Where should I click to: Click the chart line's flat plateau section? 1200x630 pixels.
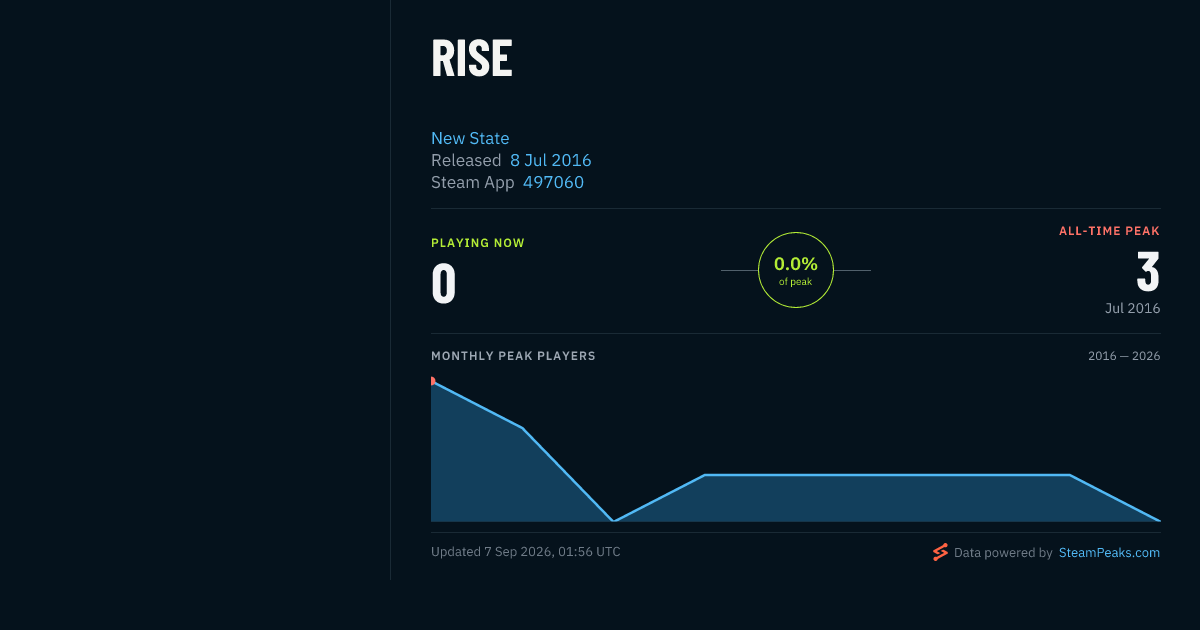887,475
